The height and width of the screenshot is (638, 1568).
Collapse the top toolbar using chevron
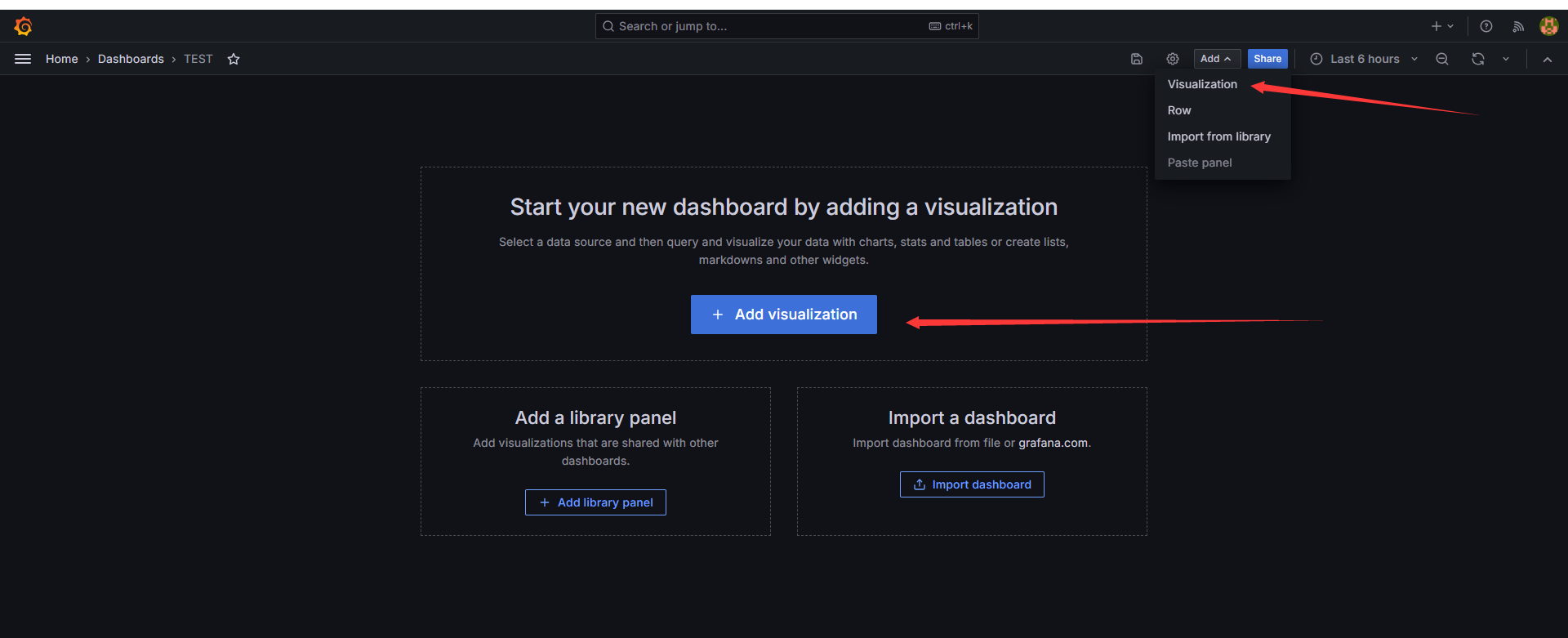click(x=1547, y=59)
